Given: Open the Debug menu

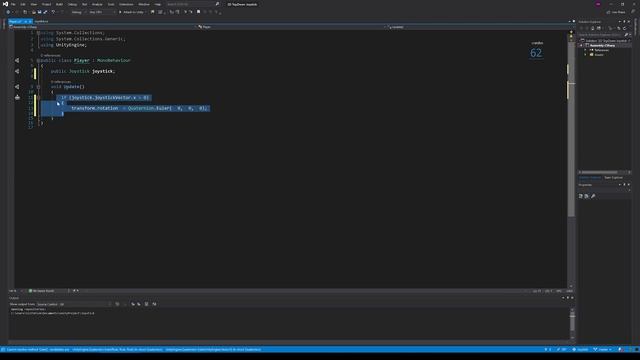Looking at the screenshot, I should (x=72, y=4).
